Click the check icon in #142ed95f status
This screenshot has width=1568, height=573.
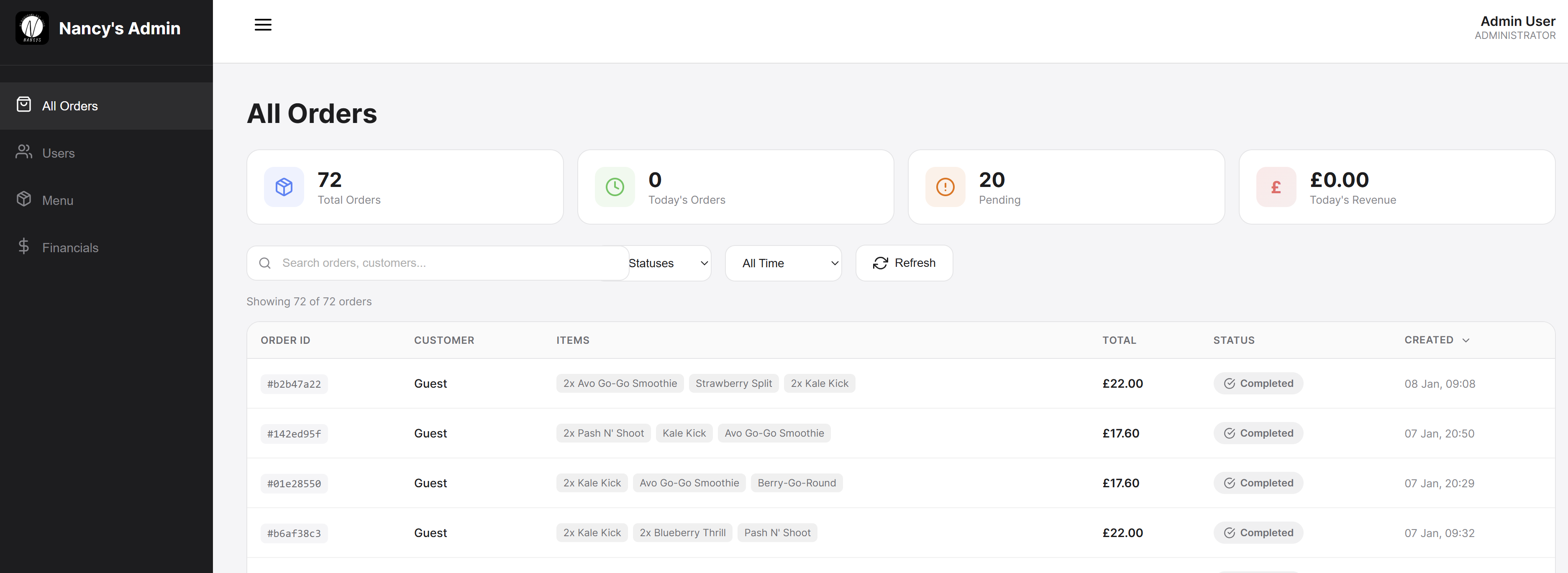(1229, 434)
